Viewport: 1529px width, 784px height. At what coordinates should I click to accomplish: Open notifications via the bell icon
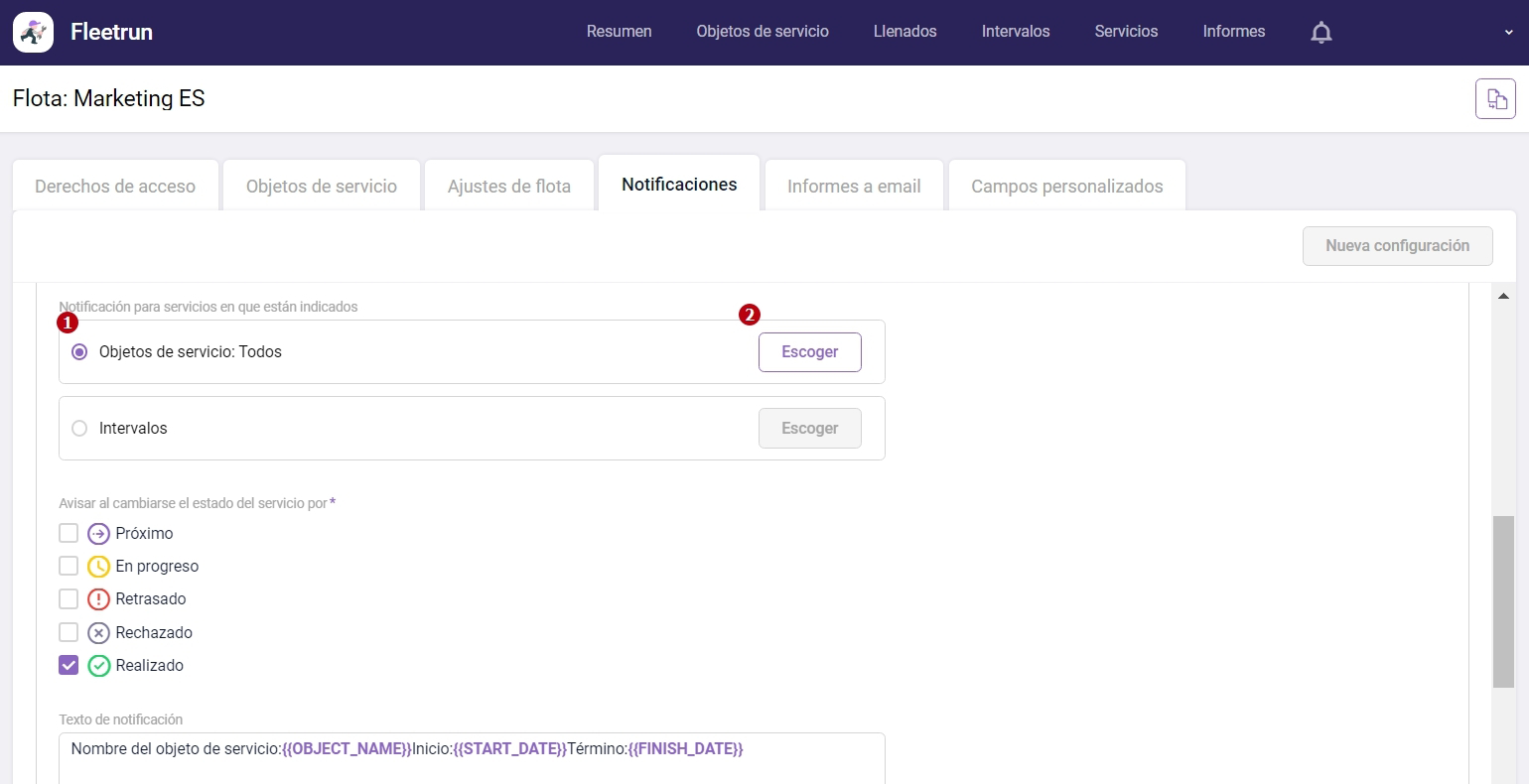tap(1320, 32)
